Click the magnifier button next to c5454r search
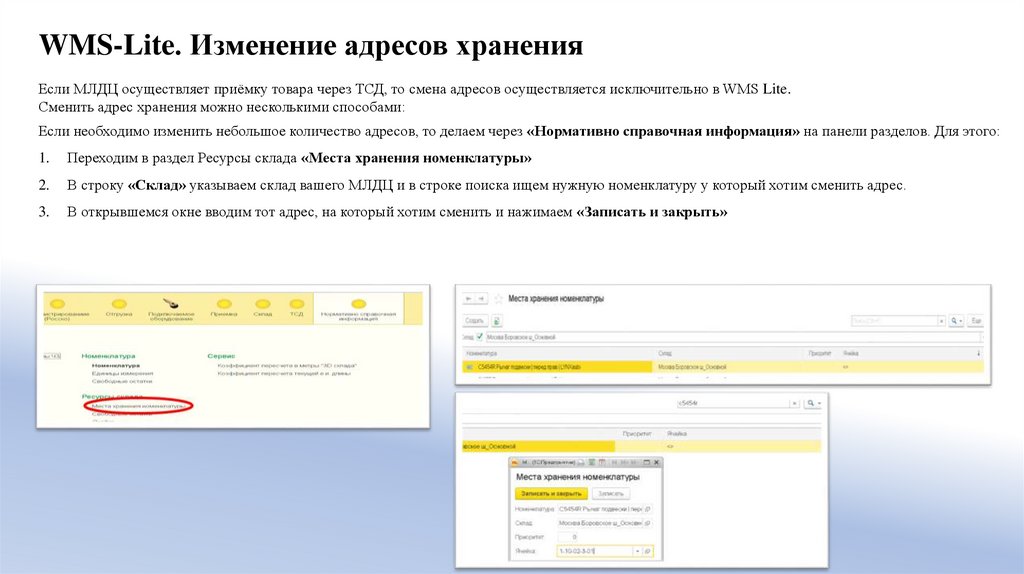The image size is (1024, 574). 812,404
